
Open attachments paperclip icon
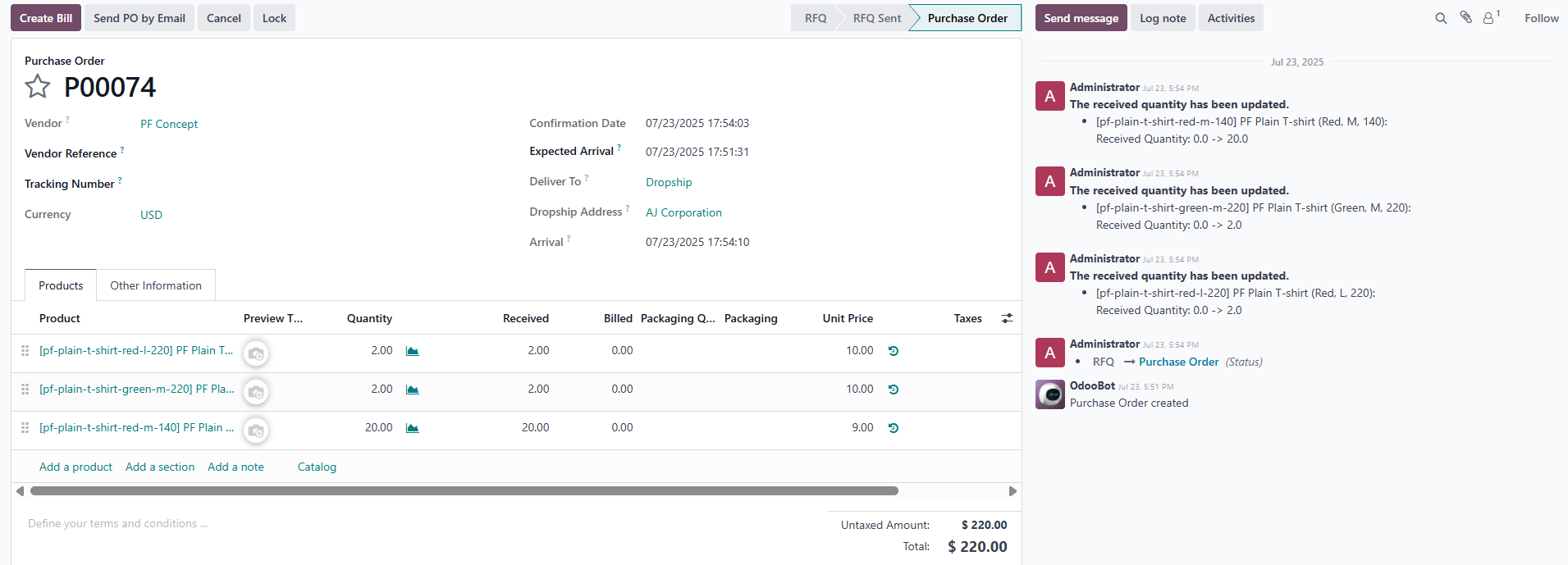click(x=1465, y=17)
